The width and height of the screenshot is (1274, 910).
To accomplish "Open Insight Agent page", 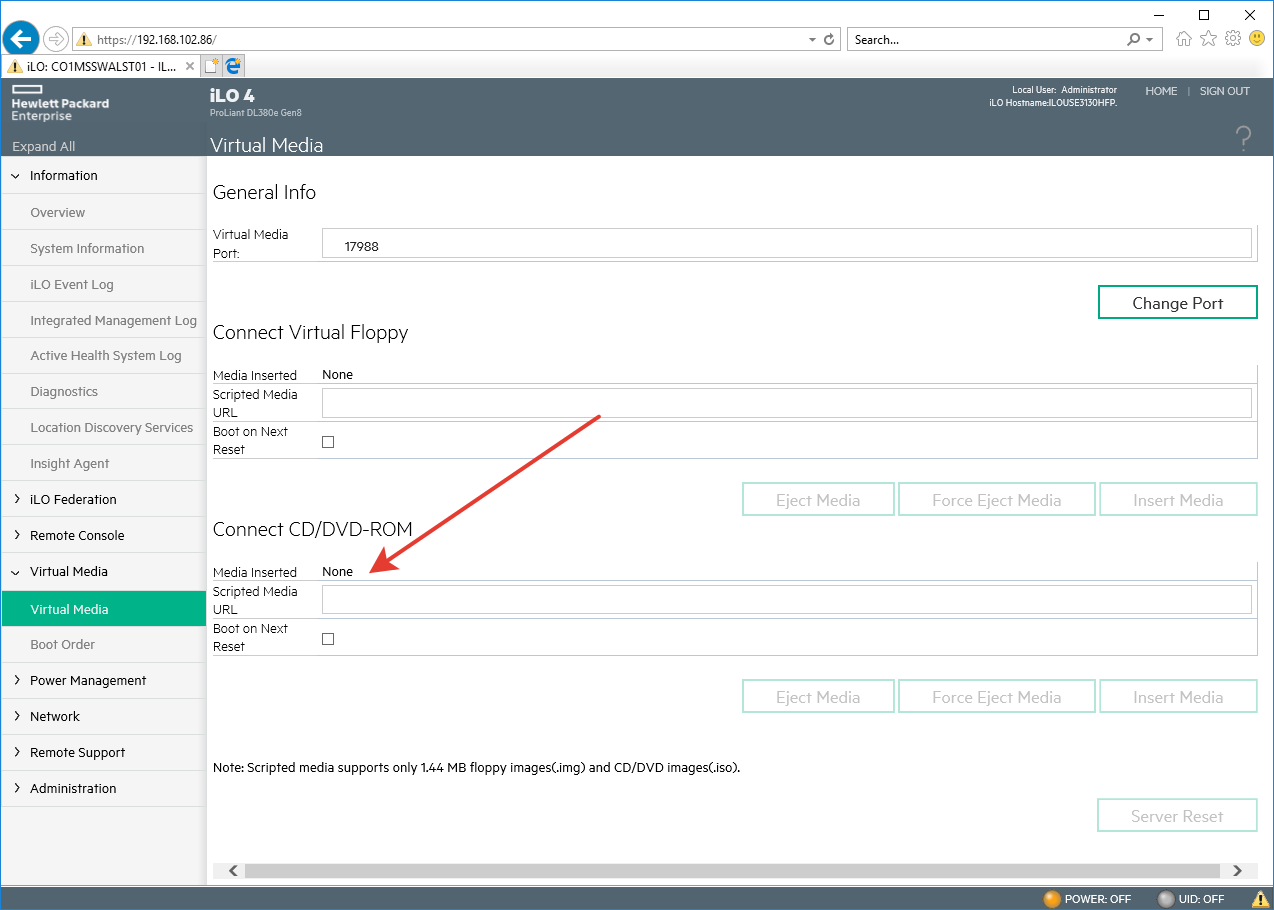I will point(70,463).
